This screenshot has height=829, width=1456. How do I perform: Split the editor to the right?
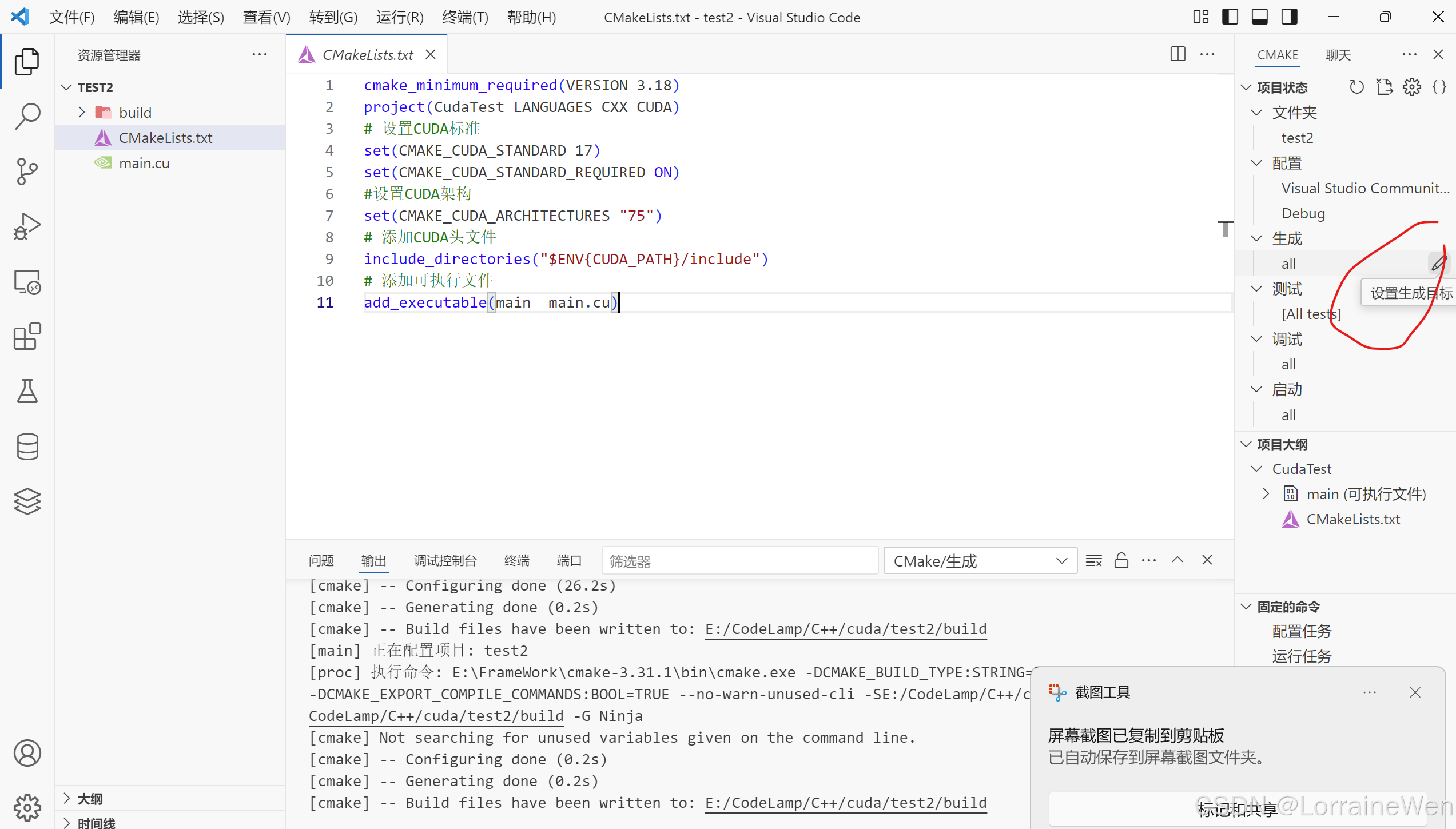1177,54
